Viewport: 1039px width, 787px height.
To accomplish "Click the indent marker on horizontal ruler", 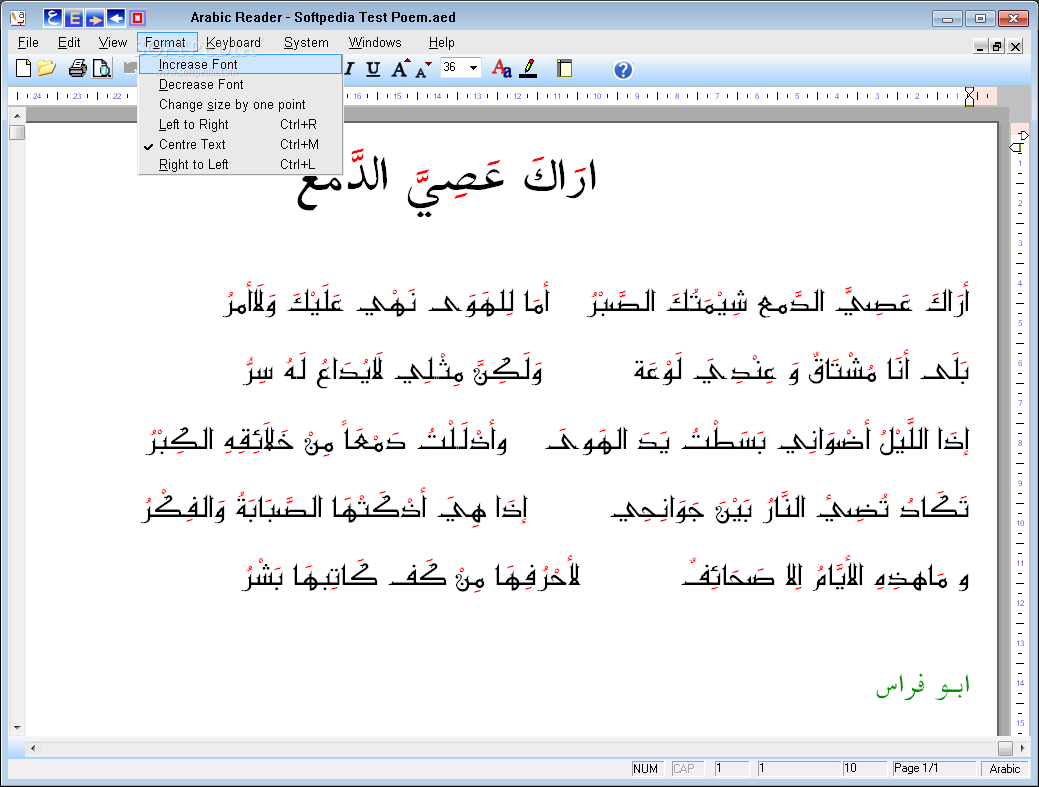I will pyautogui.click(x=969, y=97).
